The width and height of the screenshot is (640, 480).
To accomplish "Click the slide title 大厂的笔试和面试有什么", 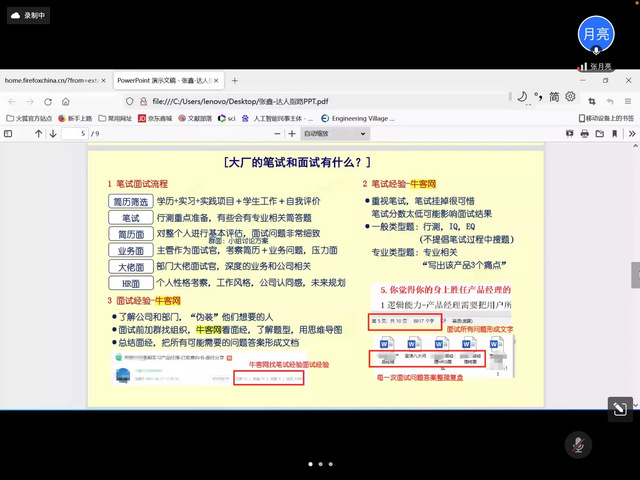I will point(297,162).
